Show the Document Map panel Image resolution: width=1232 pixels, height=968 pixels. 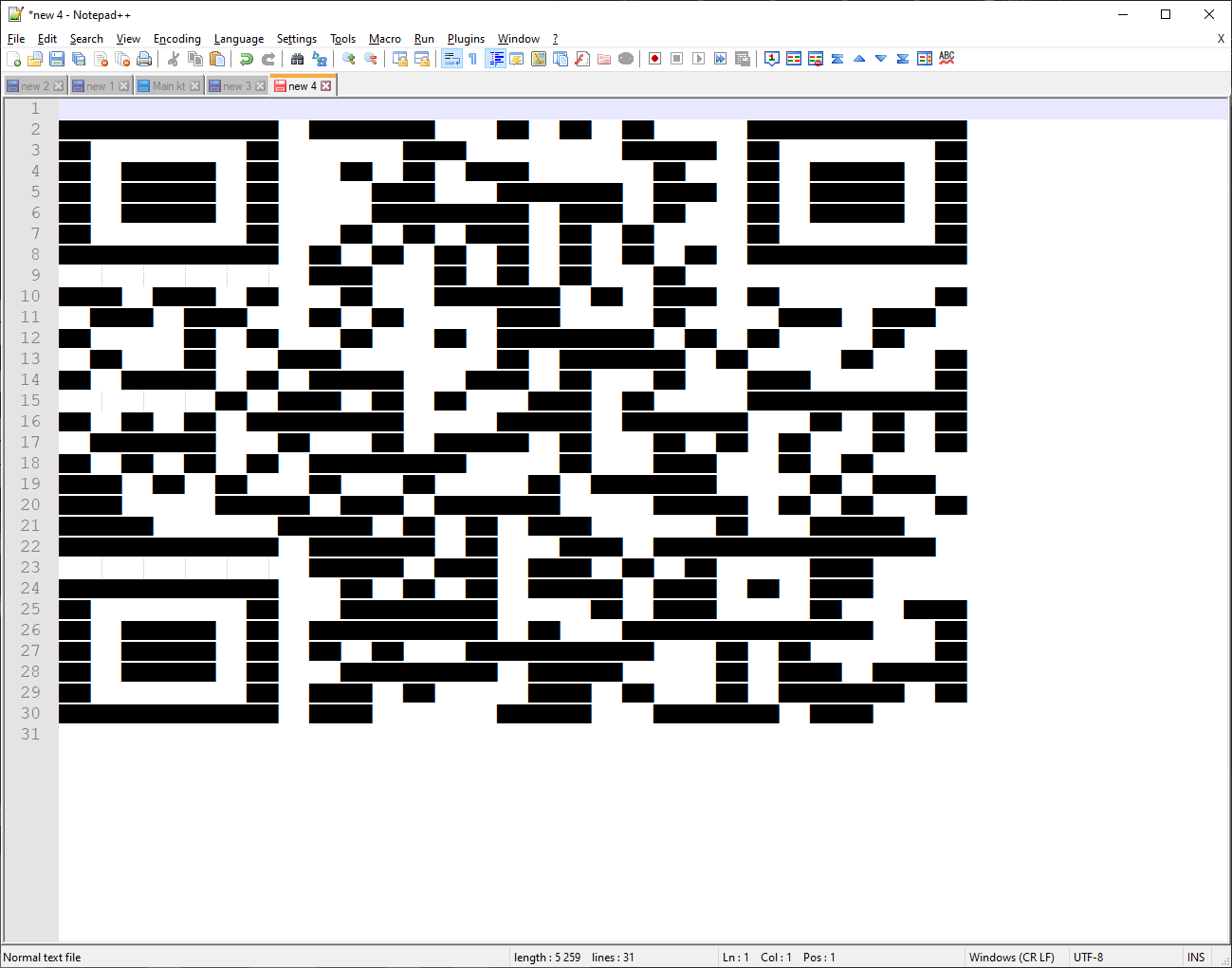[539, 59]
